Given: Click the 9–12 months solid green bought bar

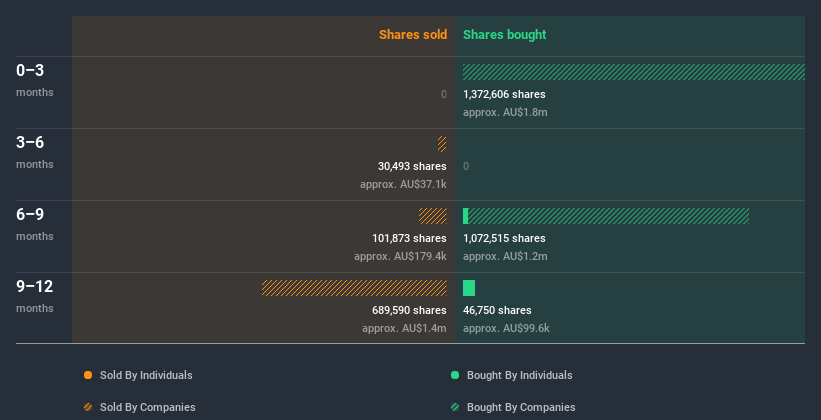Looking at the screenshot, I should [x=469, y=288].
